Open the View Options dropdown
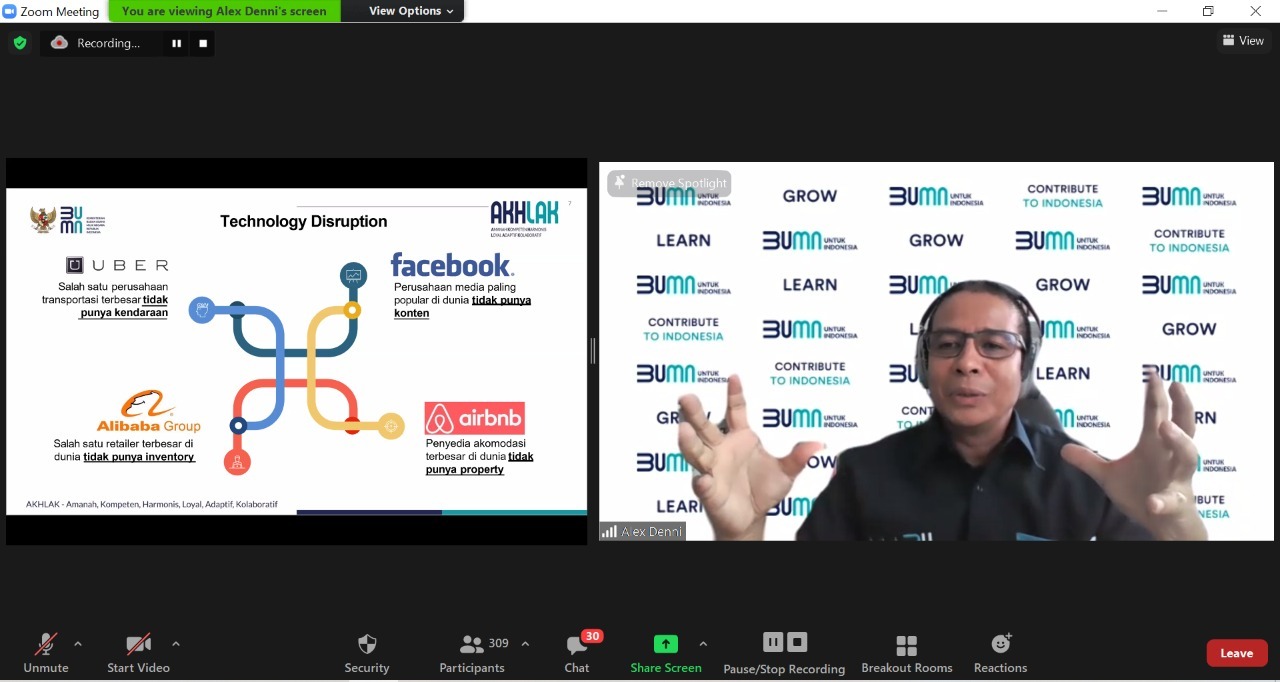 pyautogui.click(x=411, y=11)
